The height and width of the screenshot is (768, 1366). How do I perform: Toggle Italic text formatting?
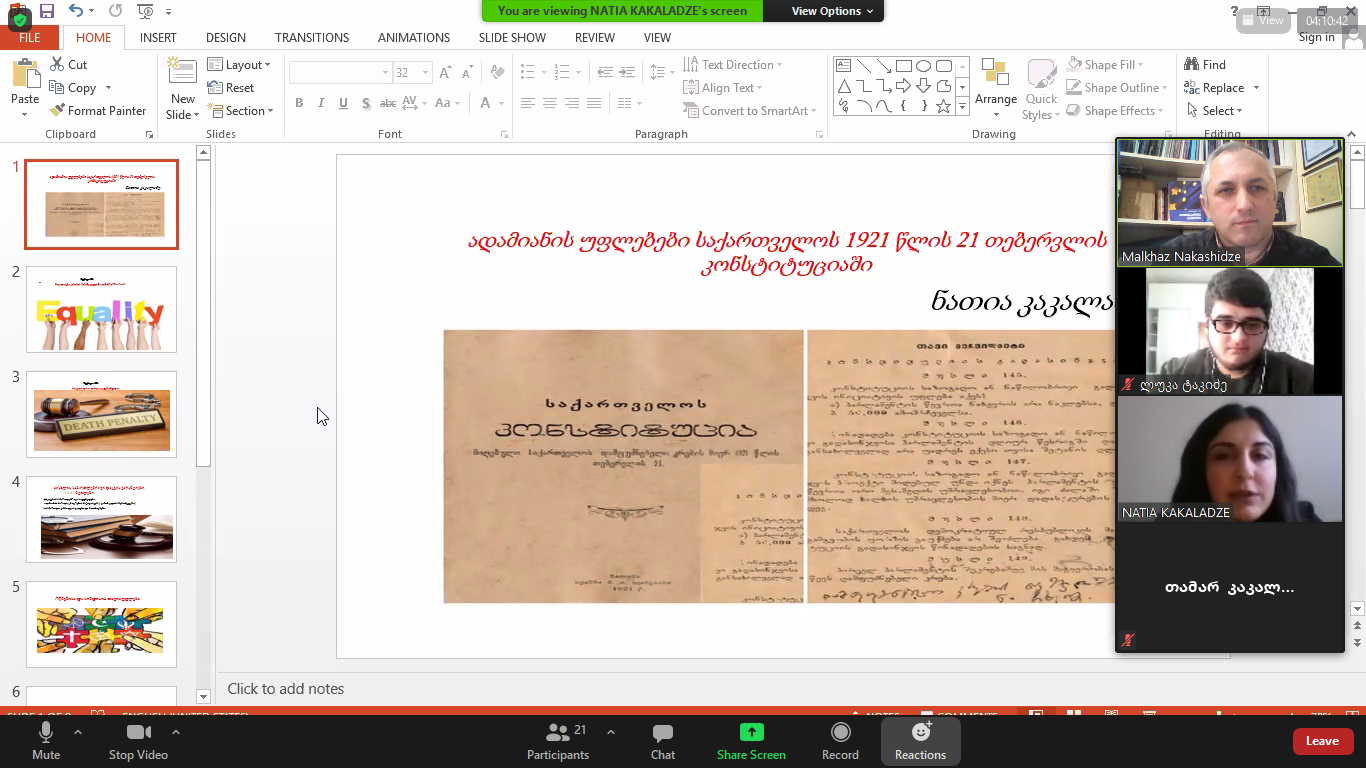click(321, 103)
